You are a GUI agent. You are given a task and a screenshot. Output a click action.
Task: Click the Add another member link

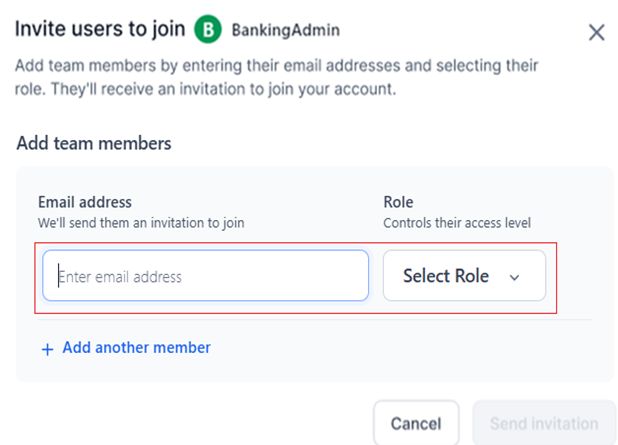pos(136,348)
